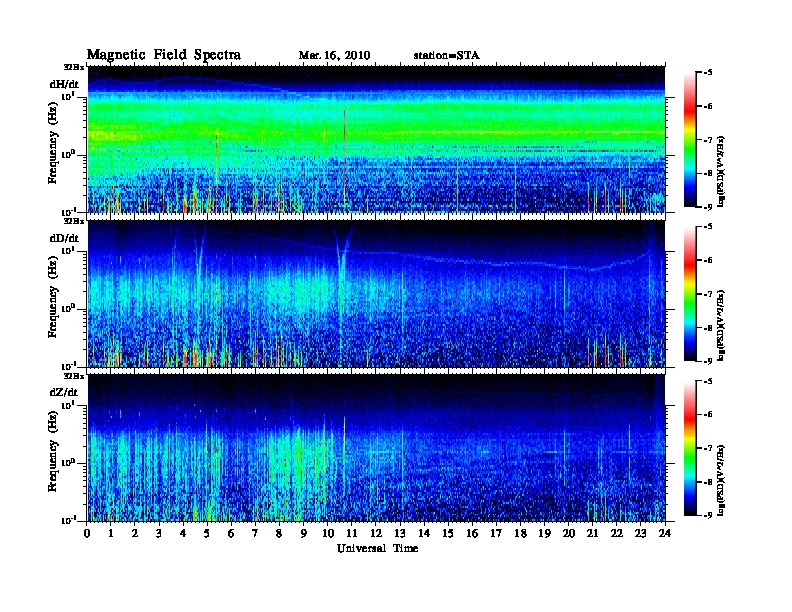This screenshot has width=792, height=612.
Task: Click hour "24" on the Universal Time axis
Action: [665, 533]
